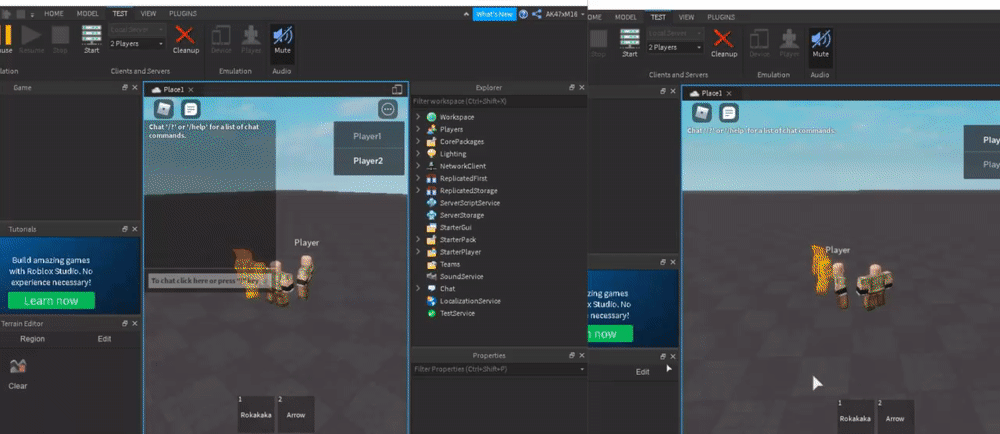The image size is (1000, 434).
Task: Open the VIEW ribbon tab in left window
Action: tap(148, 13)
